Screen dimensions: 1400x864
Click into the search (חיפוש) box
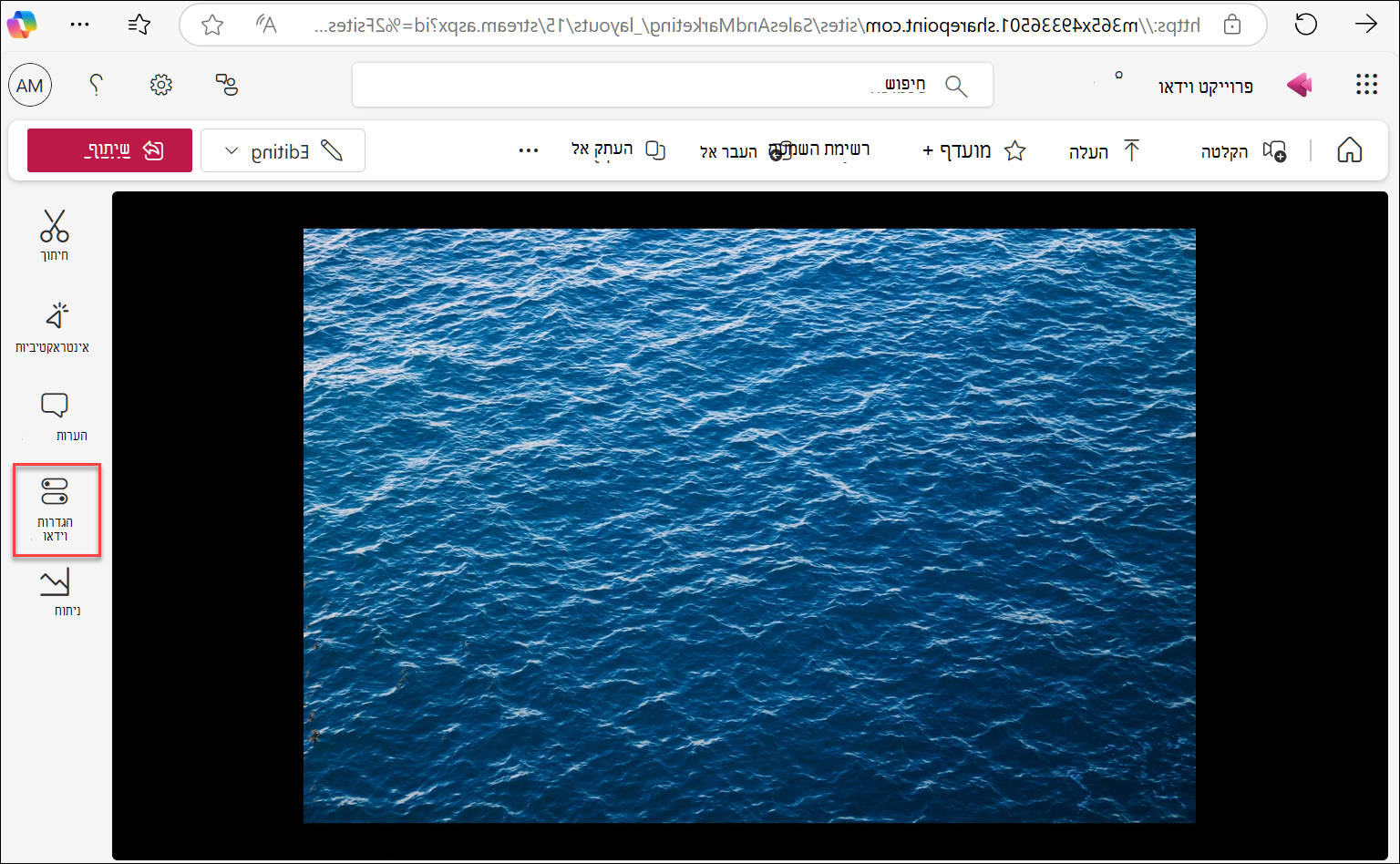pyautogui.click(x=673, y=86)
